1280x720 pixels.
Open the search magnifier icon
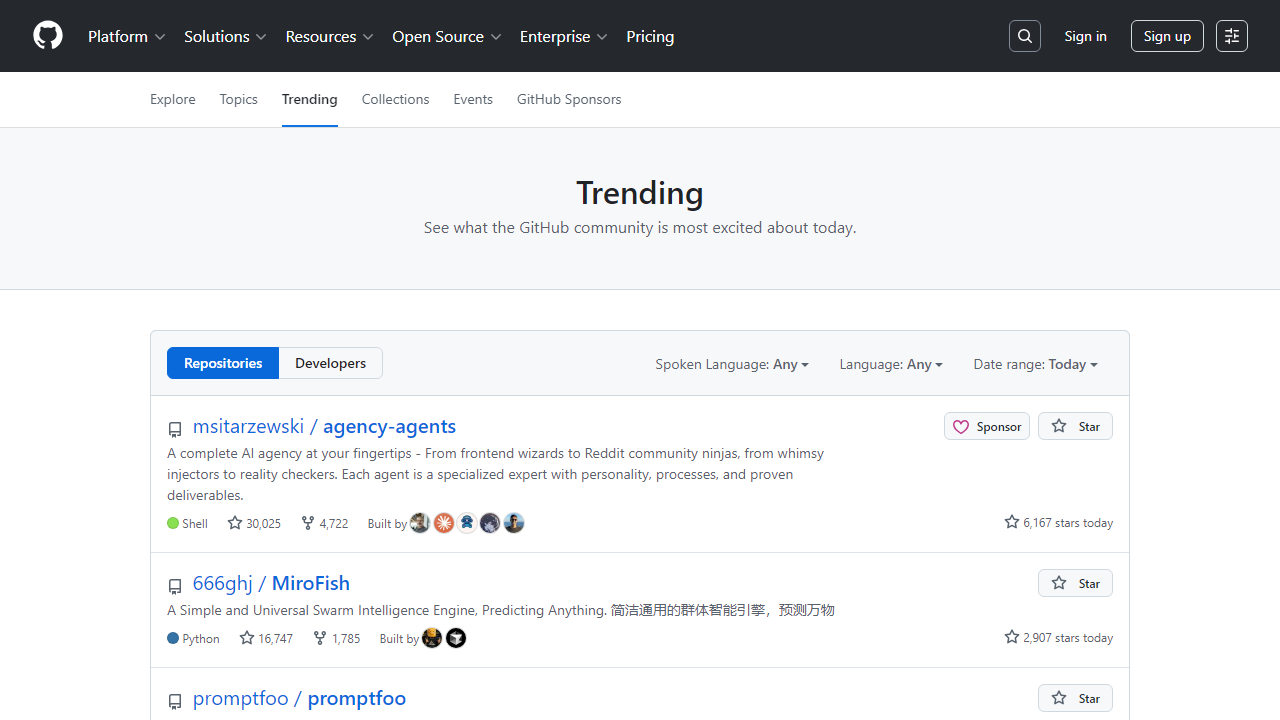[1025, 36]
